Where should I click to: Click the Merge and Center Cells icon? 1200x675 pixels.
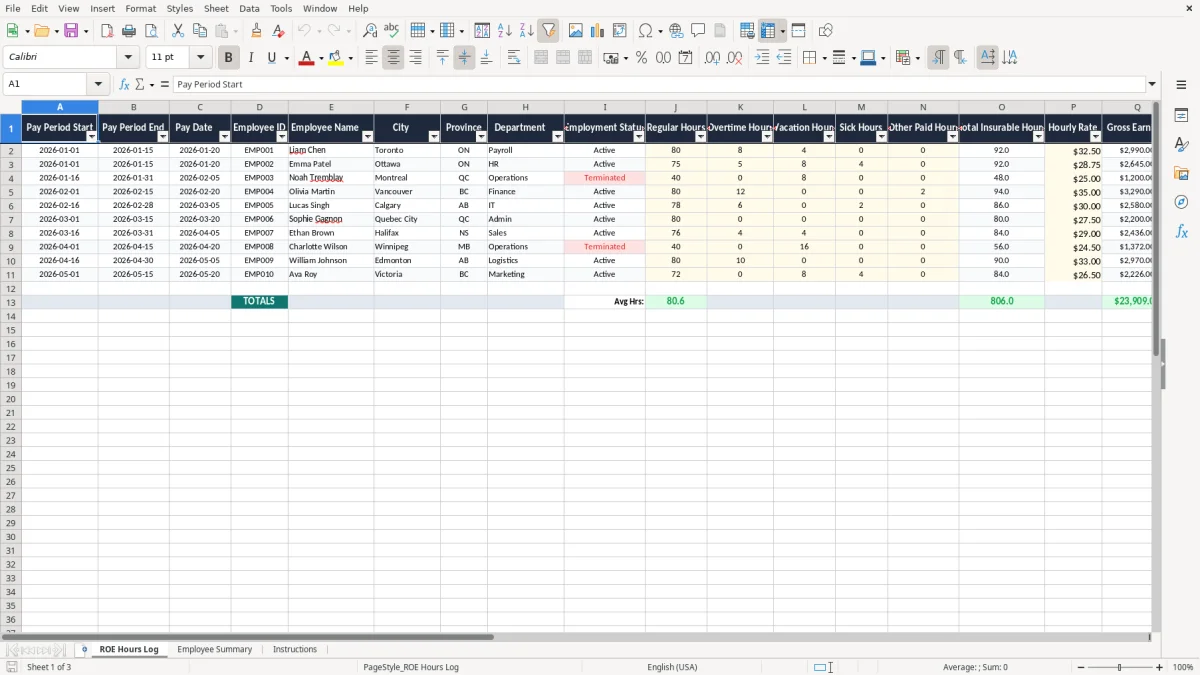(541, 58)
